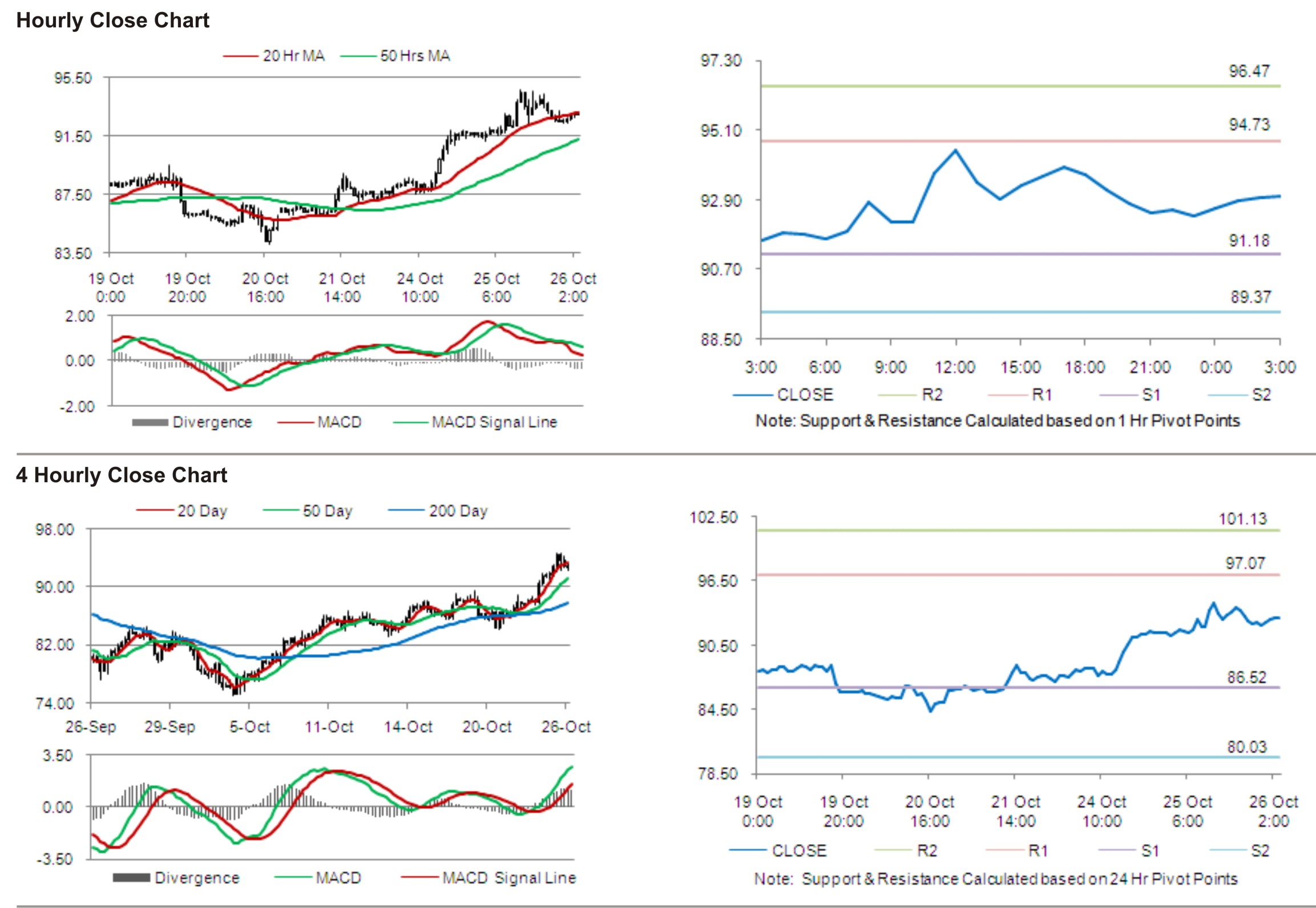The width and height of the screenshot is (1316, 908).
Task: Click the 3.50 MACD axis value
Action: (x=58, y=756)
